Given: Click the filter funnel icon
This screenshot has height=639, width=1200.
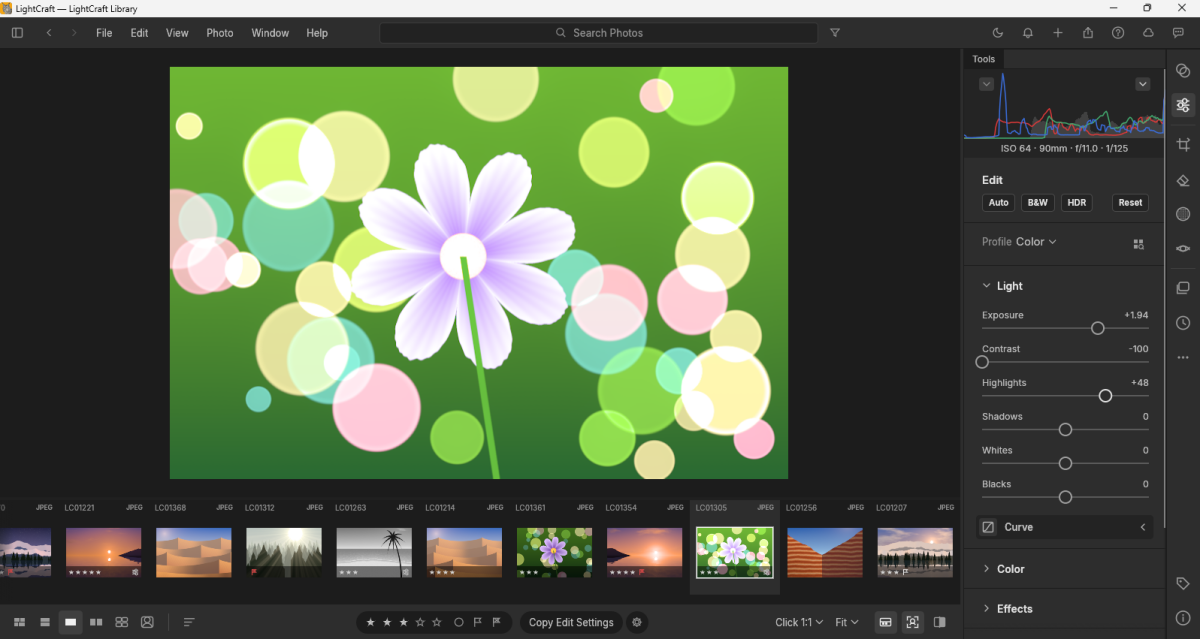Looking at the screenshot, I should tap(835, 33).
